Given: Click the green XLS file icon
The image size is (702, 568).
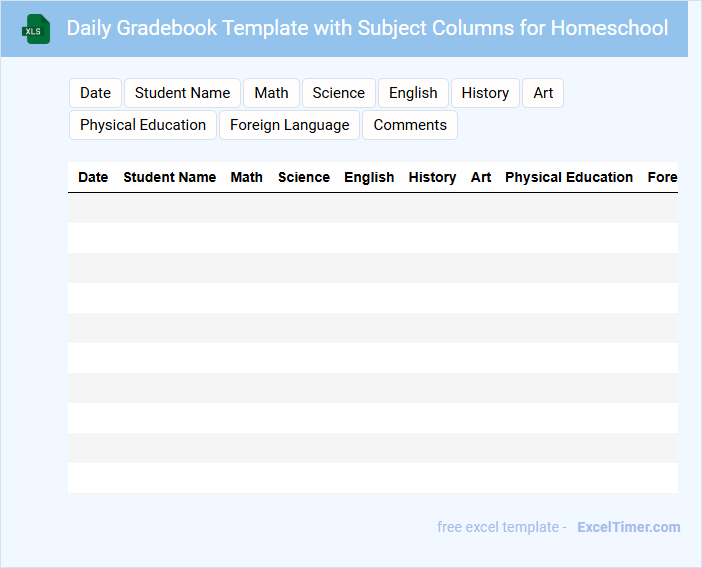Looking at the screenshot, I should [36, 29].
